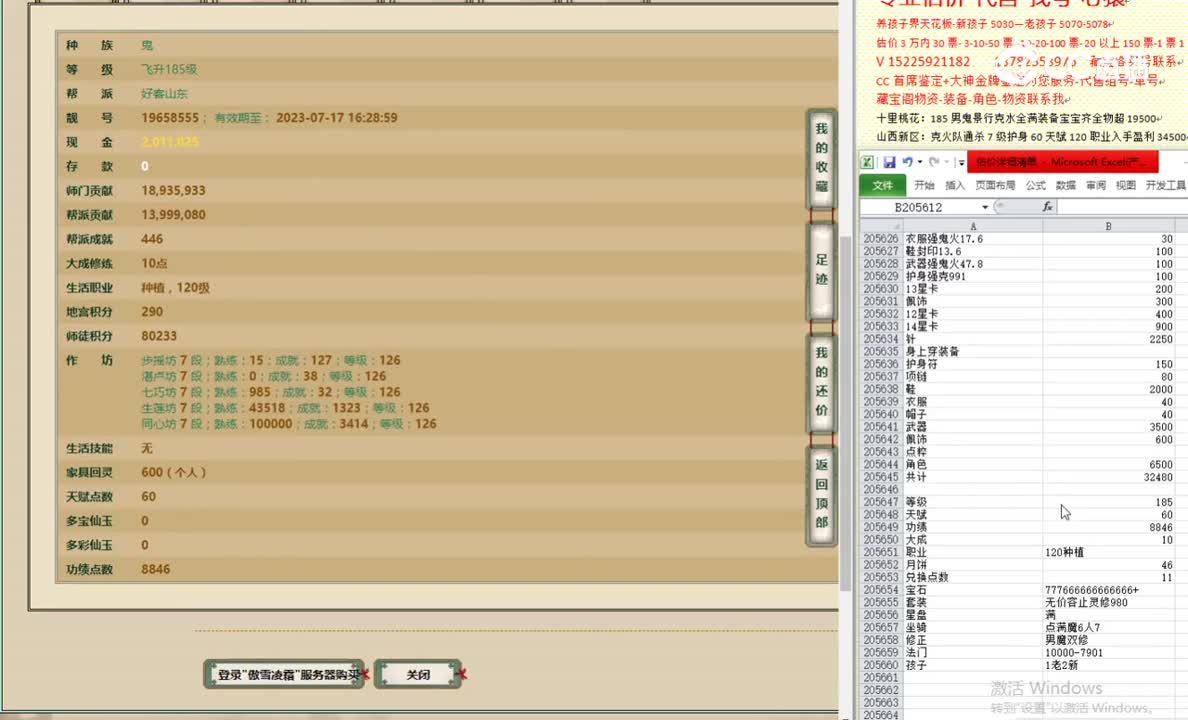Image resolution: width=1188 pixels, height=720 pixels.
Task: Click 帮派贡献 value 13,999,080
Action: tap(173, 214)
